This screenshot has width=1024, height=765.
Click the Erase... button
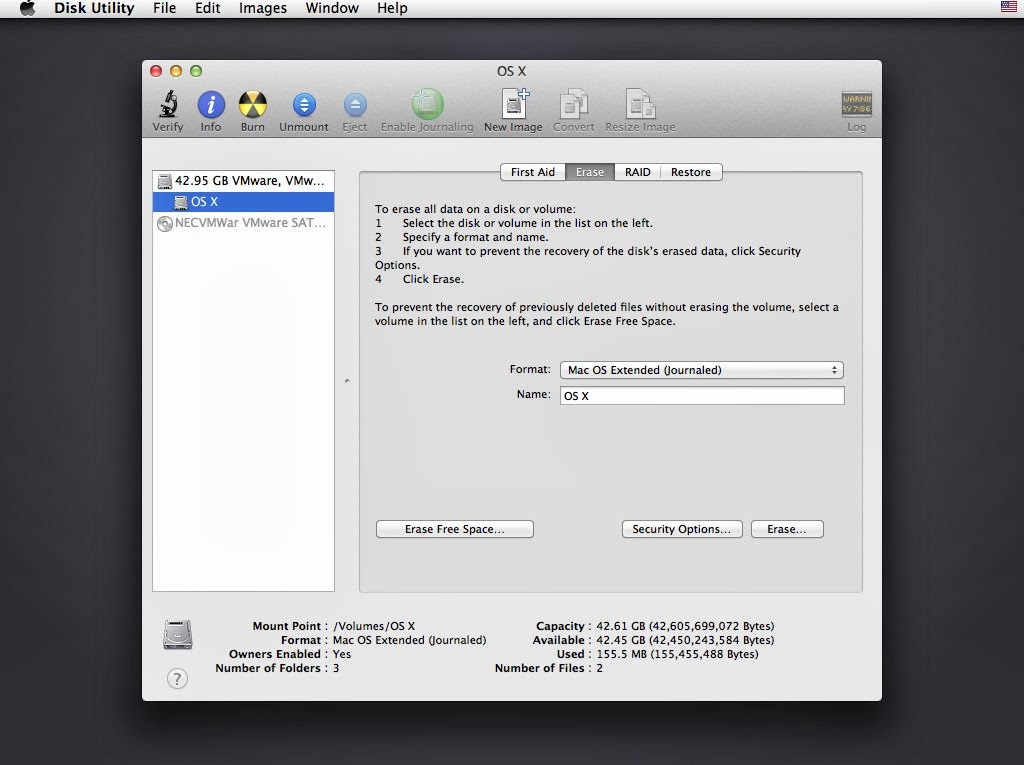[x=787, y=529]
